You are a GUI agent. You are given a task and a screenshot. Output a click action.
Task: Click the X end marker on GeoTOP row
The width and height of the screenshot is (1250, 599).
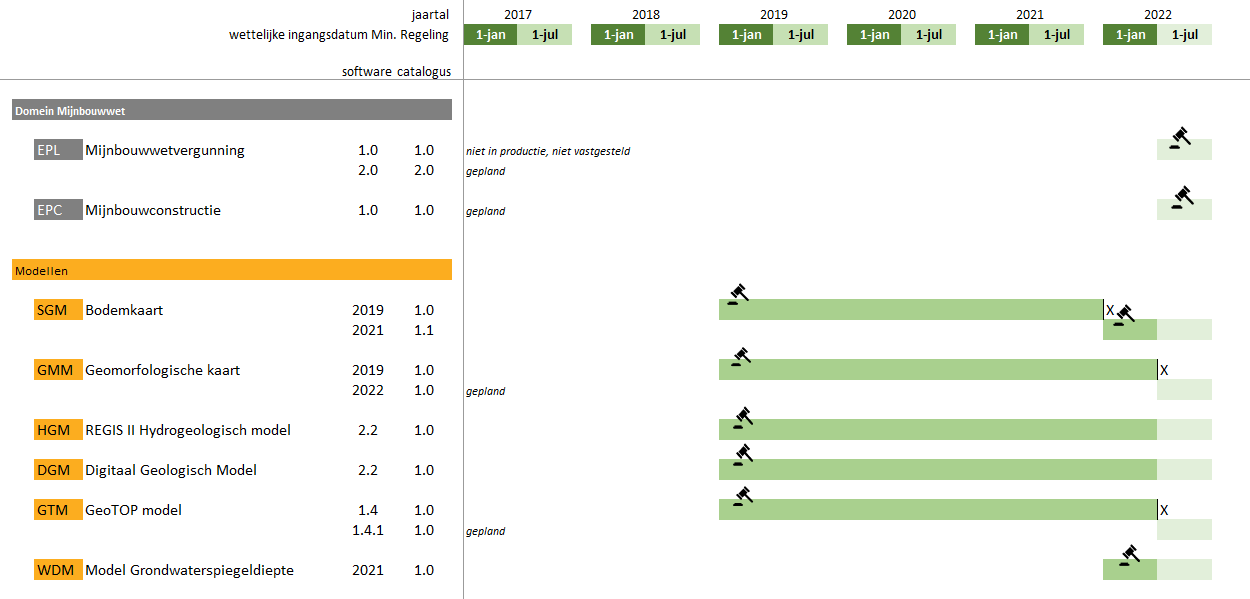1164,510
